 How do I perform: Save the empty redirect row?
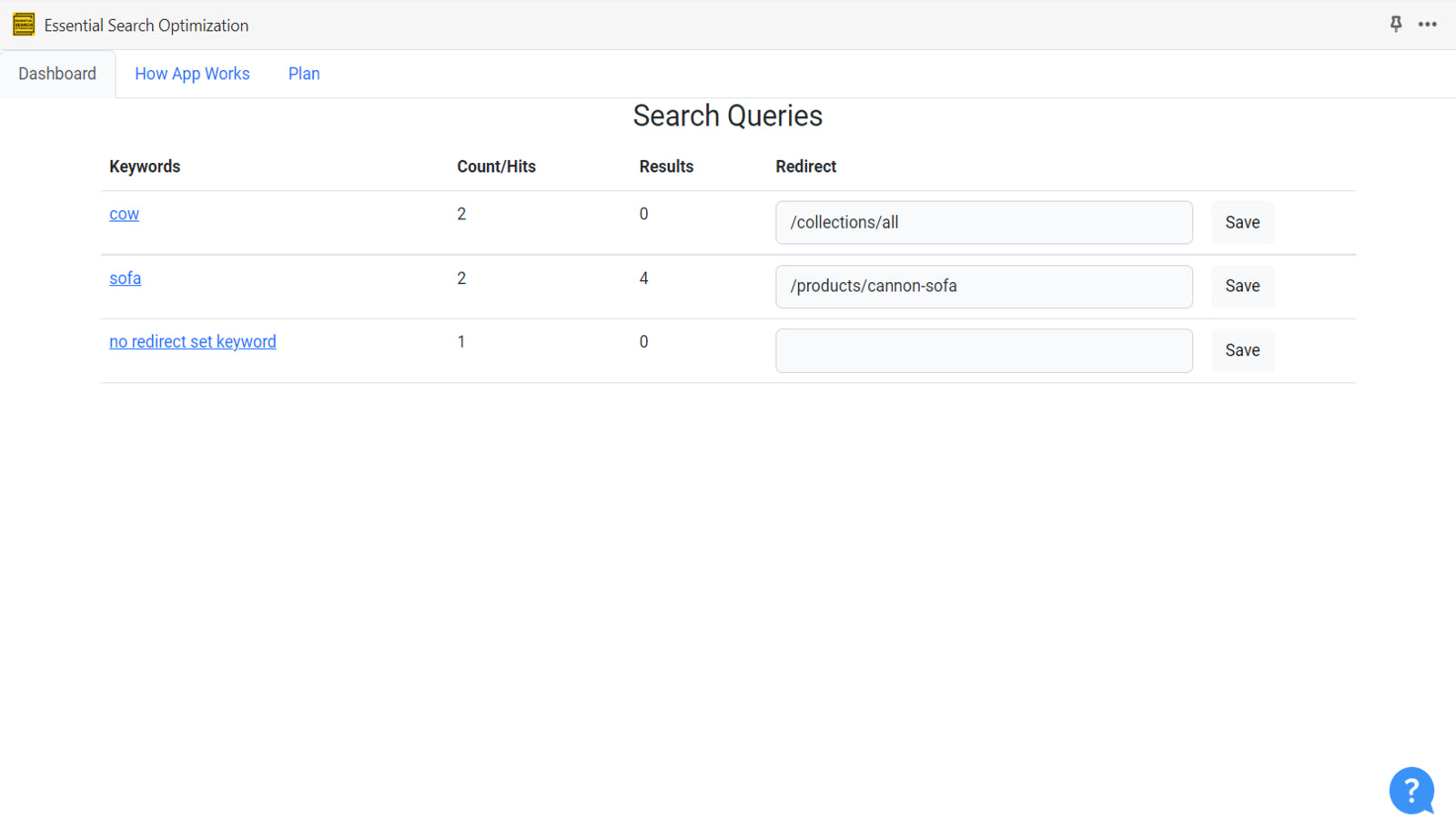point(1242,350)
